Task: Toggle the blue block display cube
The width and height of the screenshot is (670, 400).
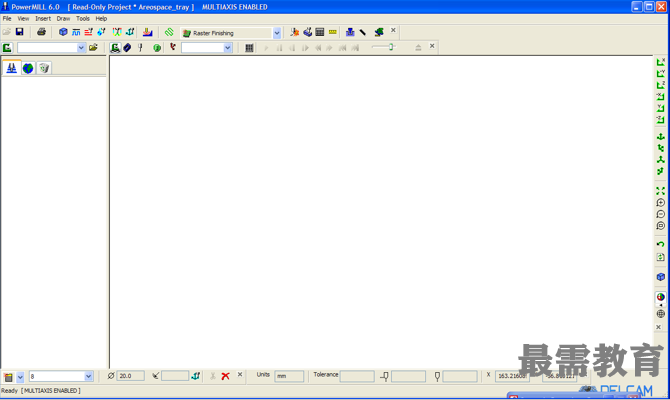Action: [661, 277]
